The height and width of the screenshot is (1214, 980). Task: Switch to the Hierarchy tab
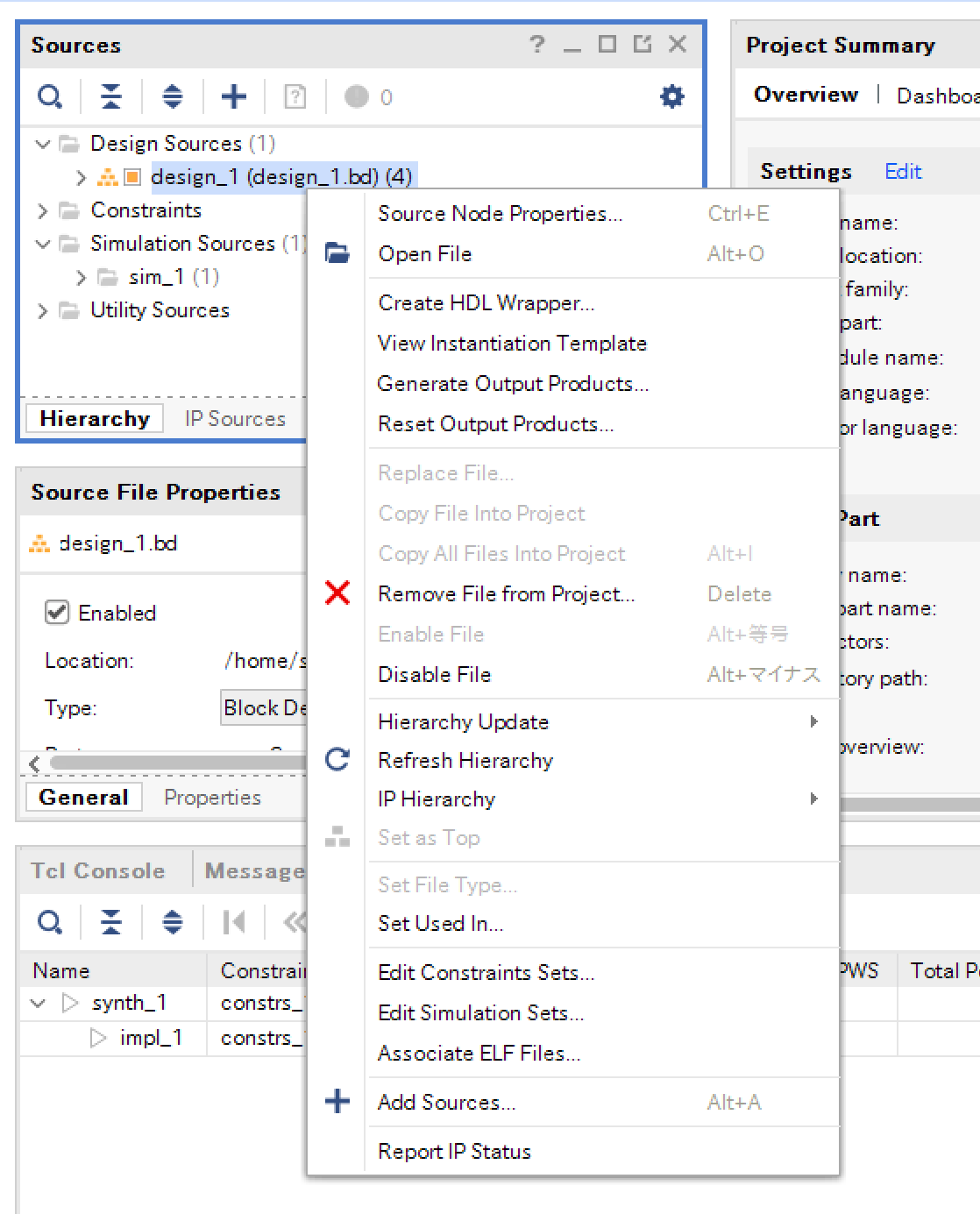point(95,418)
